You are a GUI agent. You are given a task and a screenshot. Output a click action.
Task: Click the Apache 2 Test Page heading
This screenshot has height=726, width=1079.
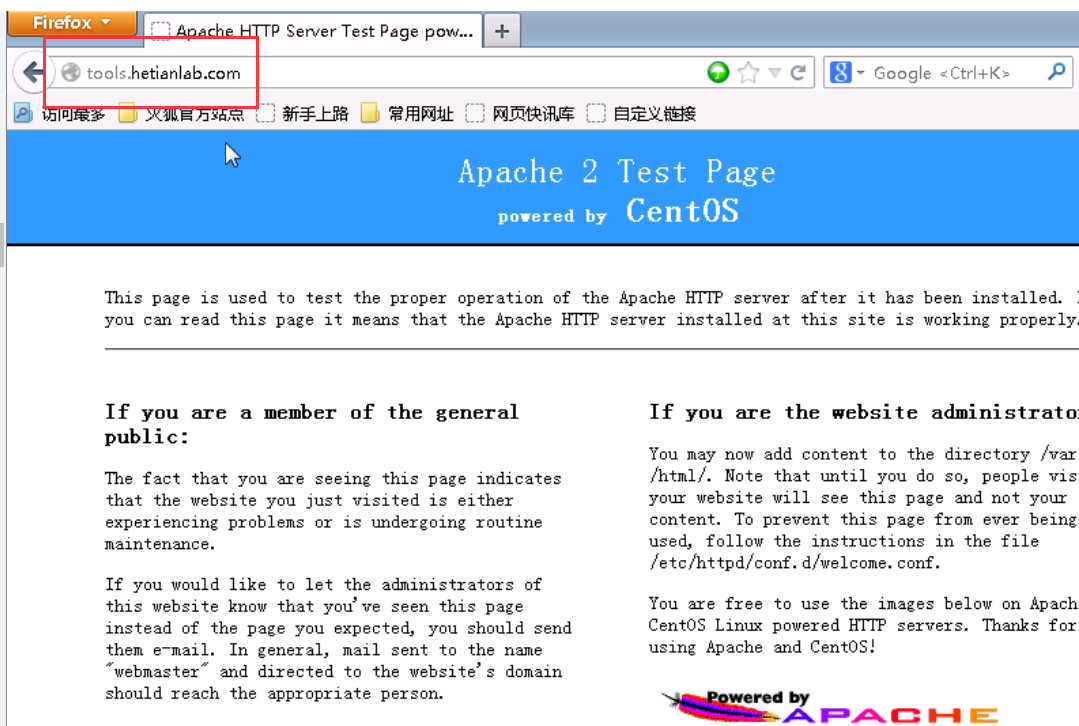[x=617, y=171]
